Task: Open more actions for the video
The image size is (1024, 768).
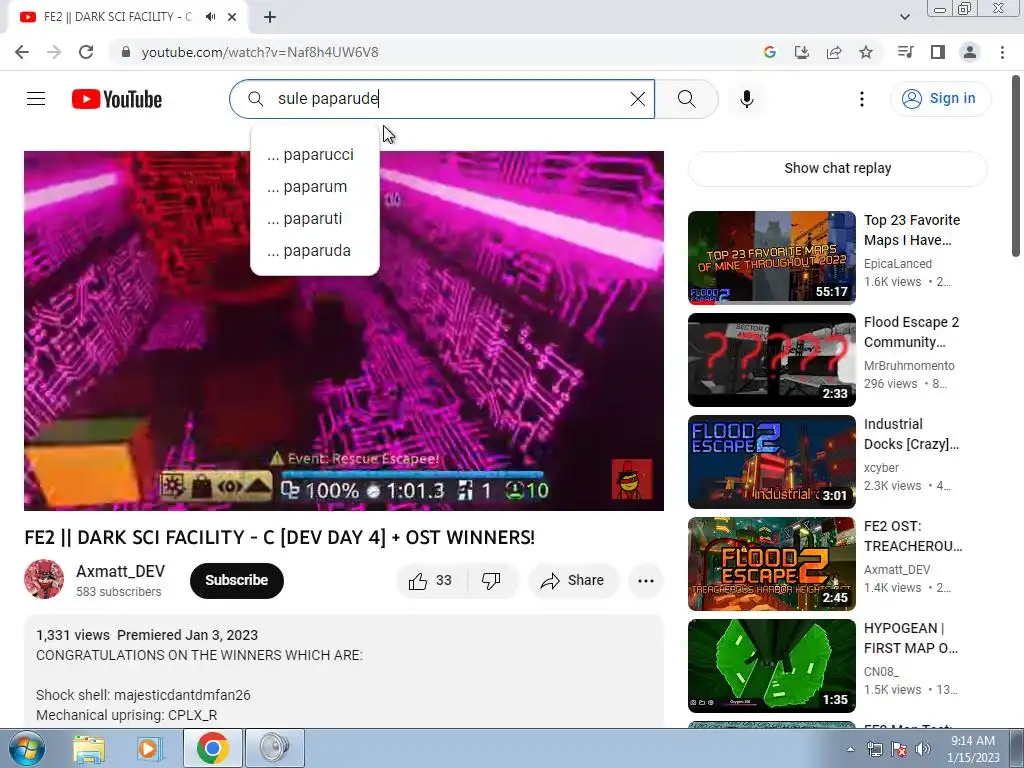Action: [645, 581]
